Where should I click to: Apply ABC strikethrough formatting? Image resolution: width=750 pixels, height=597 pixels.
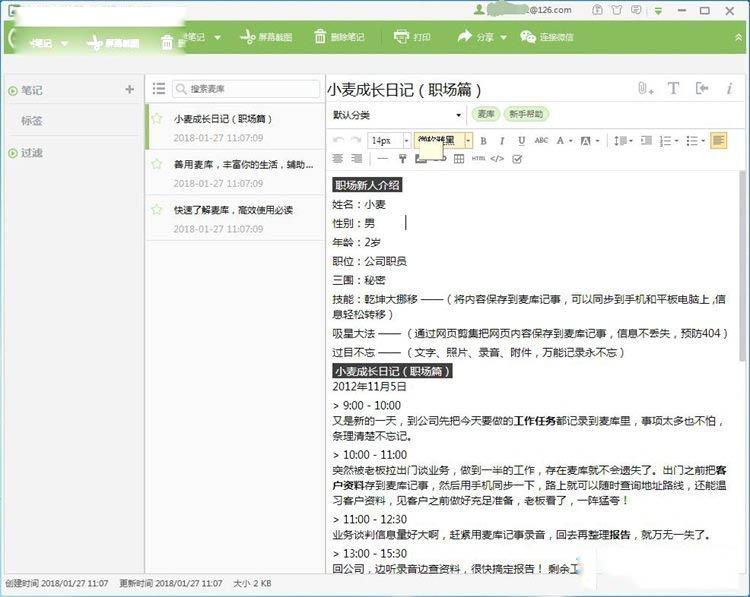coord(541,141)
